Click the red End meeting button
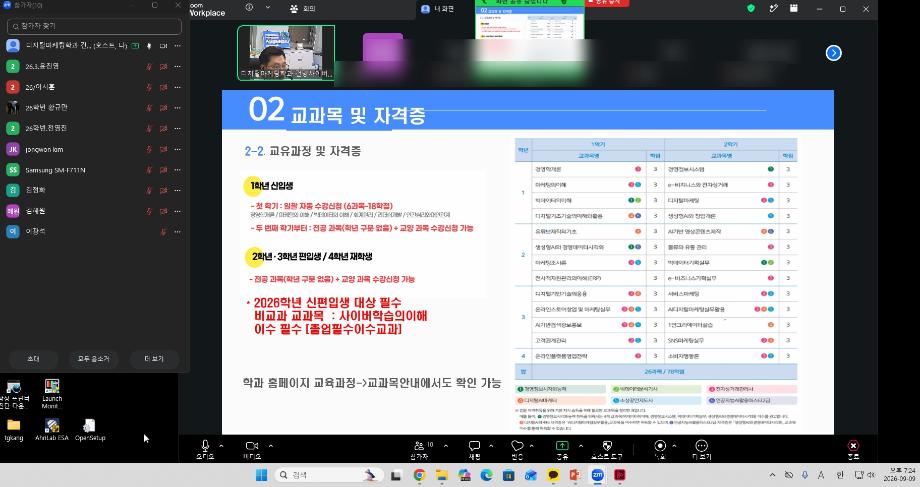This screenshot has width=920, height=487. coord(853,449)
